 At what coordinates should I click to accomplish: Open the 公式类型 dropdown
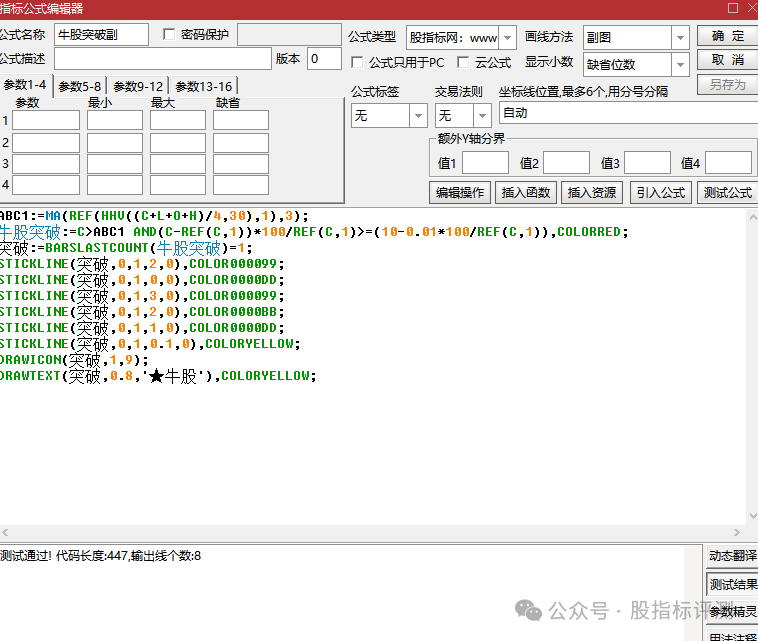click(507, 38)
